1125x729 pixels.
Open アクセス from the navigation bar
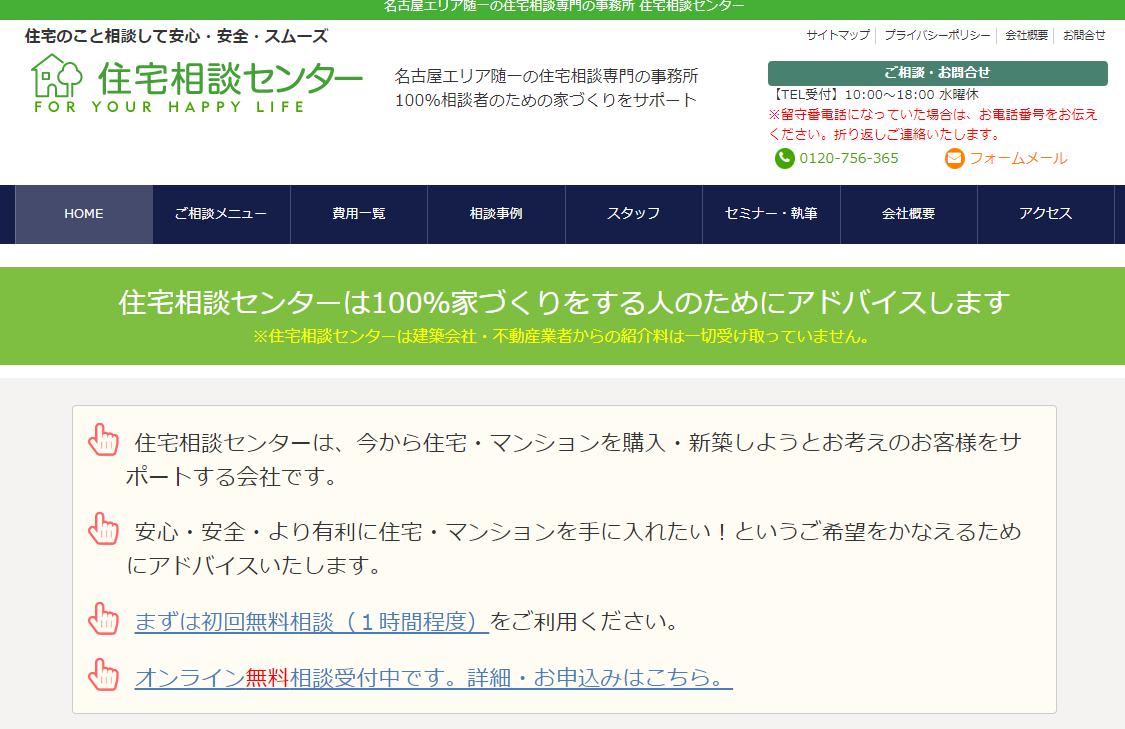coord(1046,213)
